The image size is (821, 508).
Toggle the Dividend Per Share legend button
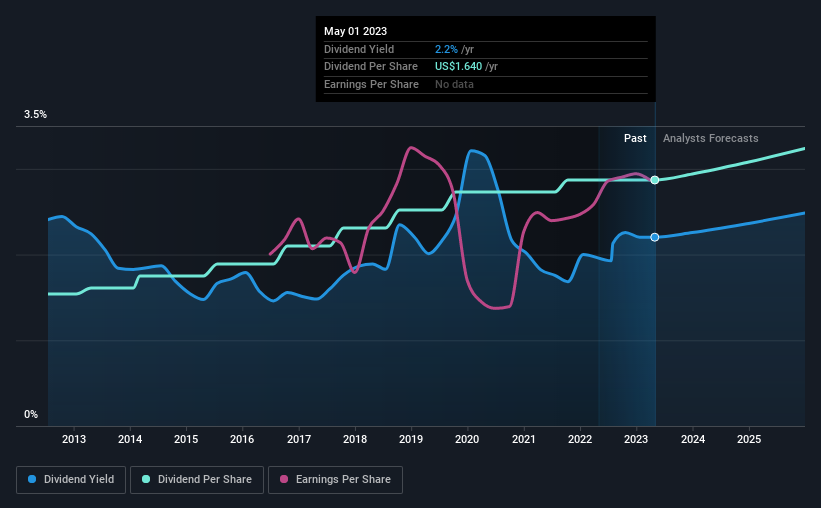tap(197, 480)
